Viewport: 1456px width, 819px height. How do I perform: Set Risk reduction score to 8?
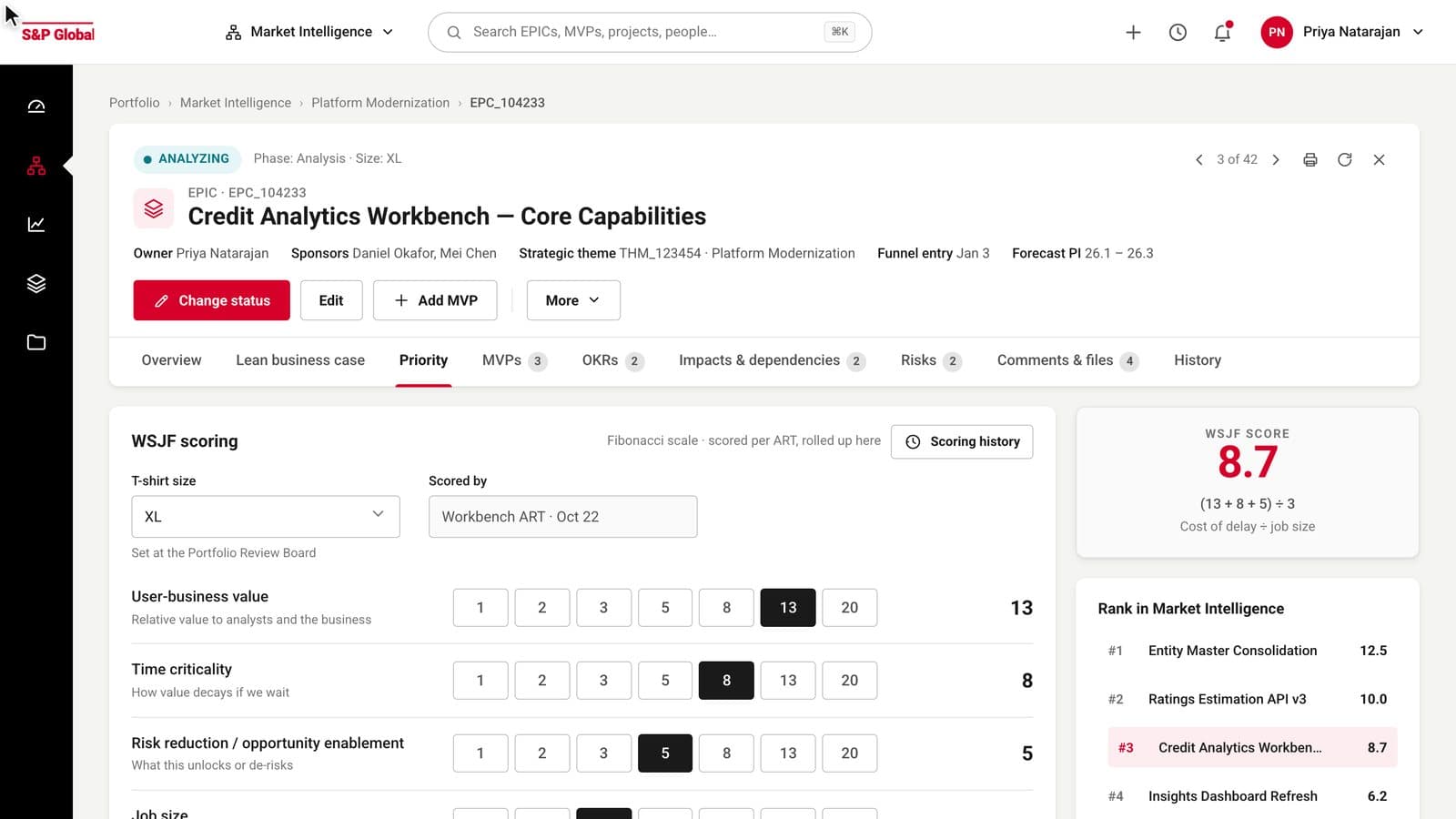pyautogui.click(x=726, y=753)
